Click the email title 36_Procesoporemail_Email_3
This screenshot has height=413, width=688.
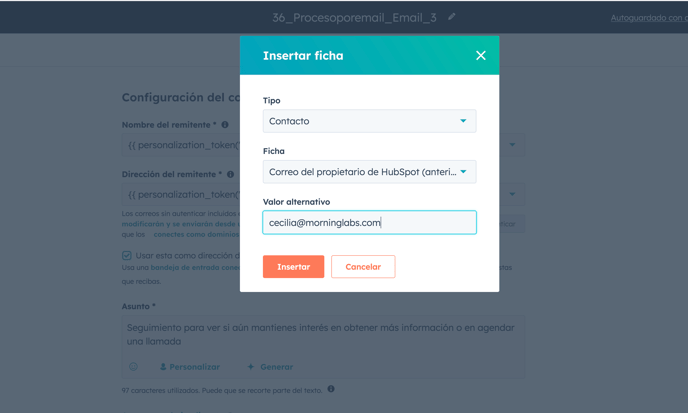point(354,18)
